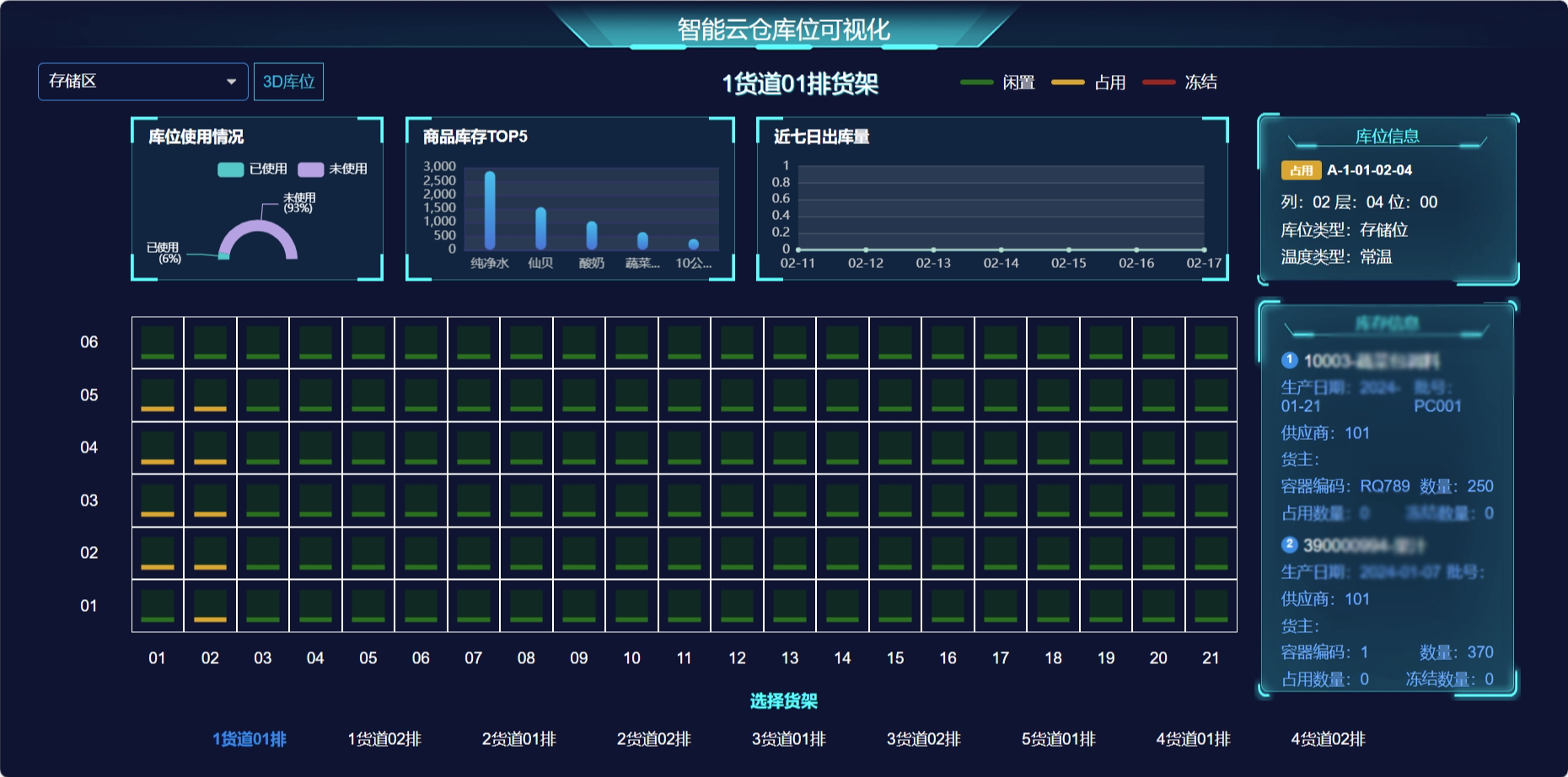Open the 4货道02排 shelf tab
1568x777 pixels.
click(1328, 739)
